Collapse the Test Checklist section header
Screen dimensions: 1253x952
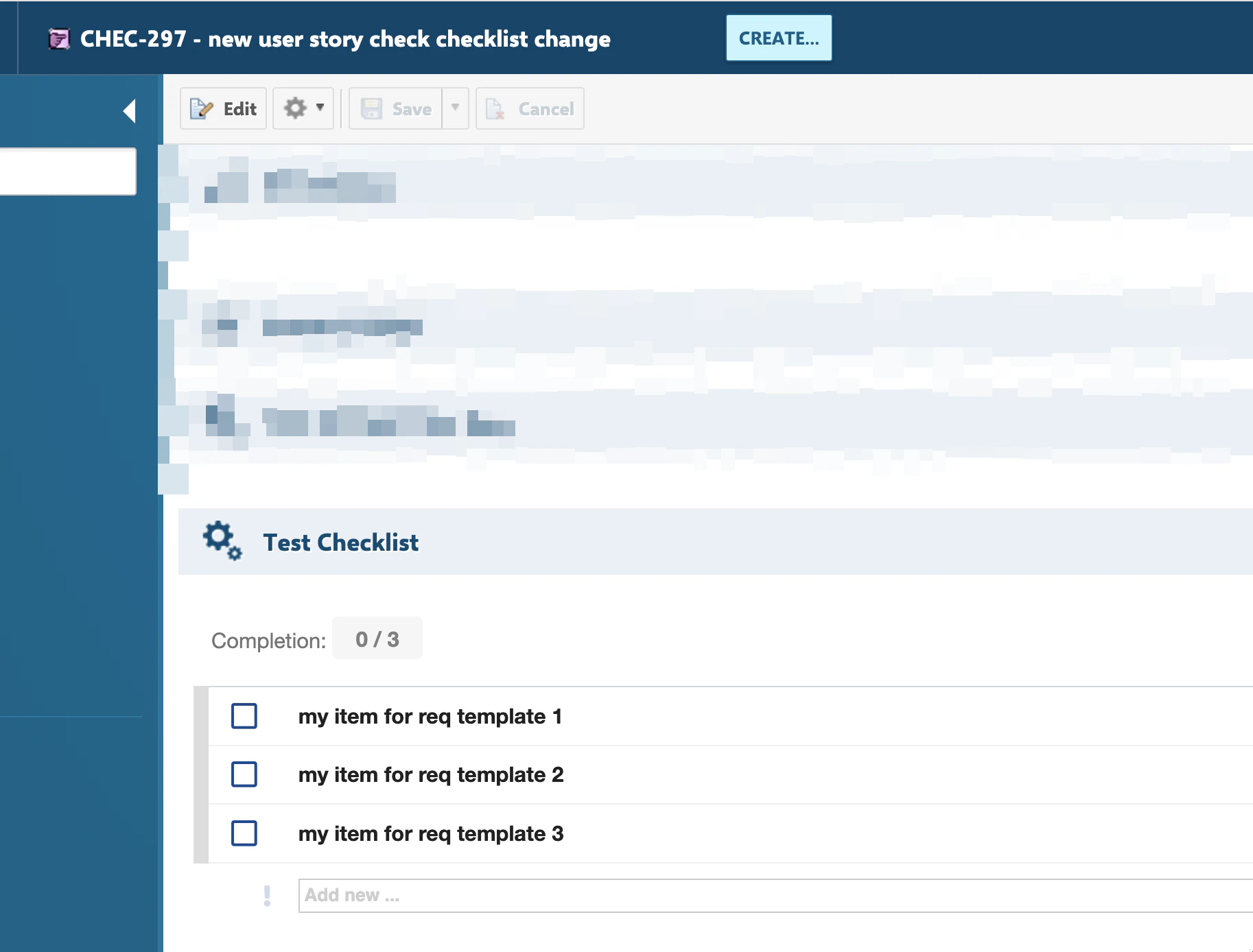(340, 542)
